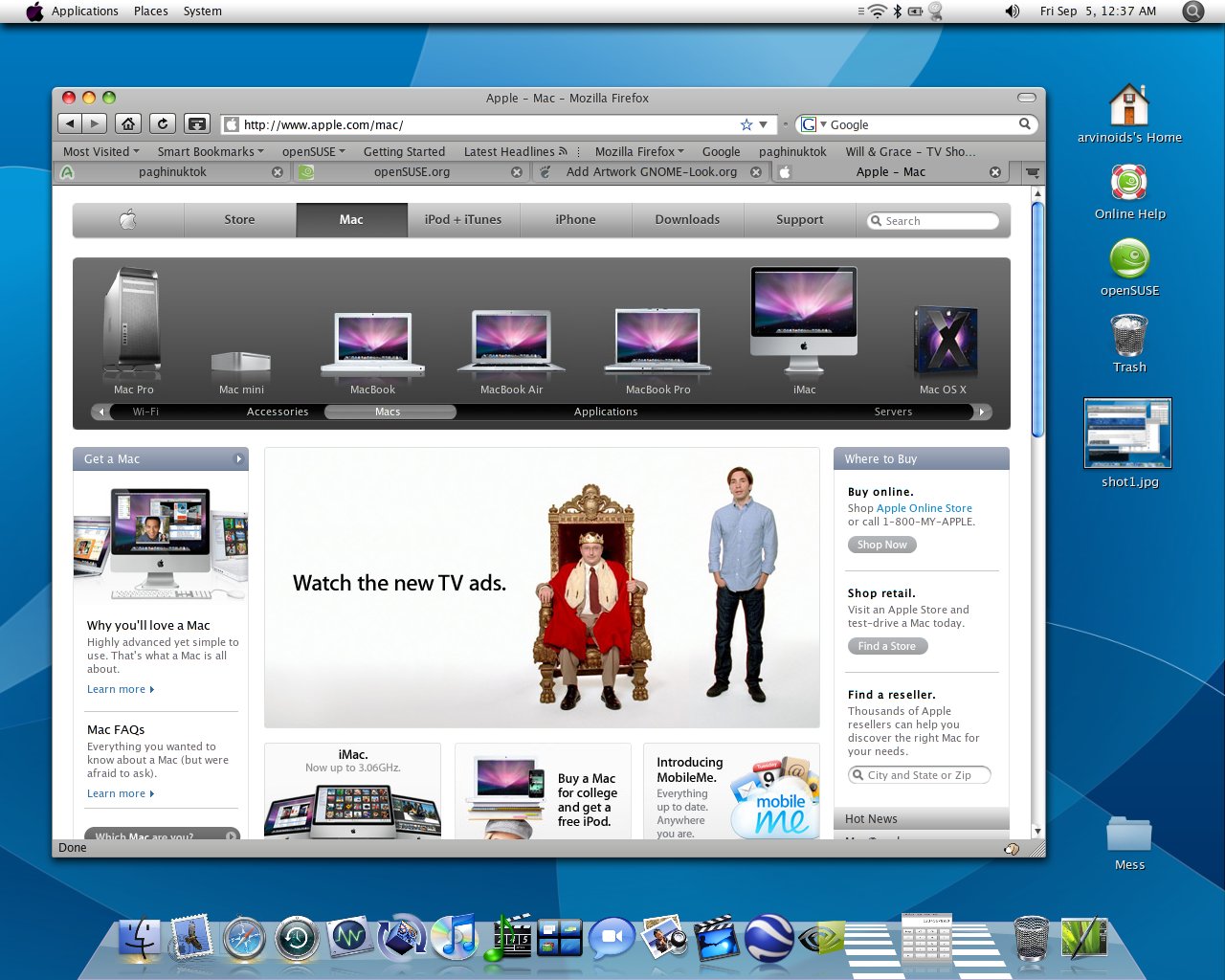This screenshot has height=980, width=1225.
Task: Go forward with the Firefox forward arrow
Action: [x=94, y=123]
